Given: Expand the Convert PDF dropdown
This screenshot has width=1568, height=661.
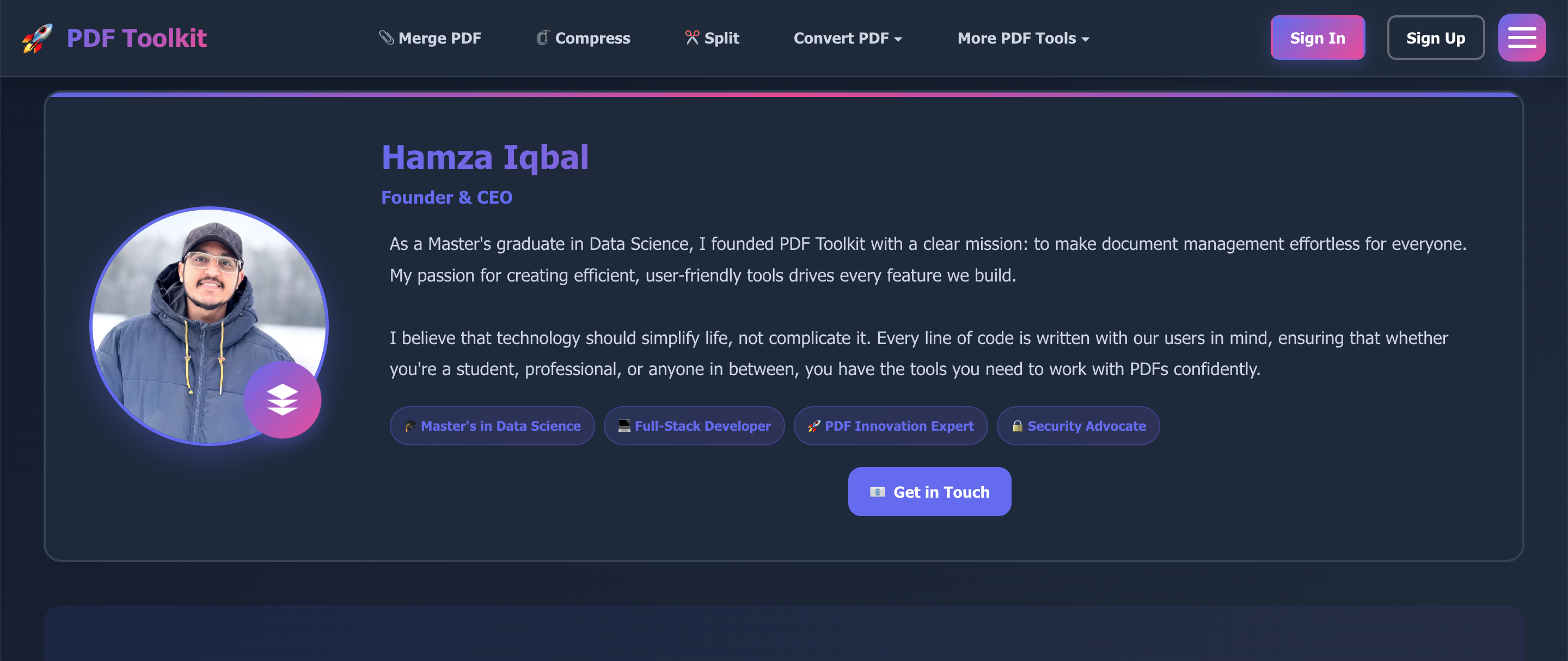Looking at the screenshot, I should click(847, 38).
